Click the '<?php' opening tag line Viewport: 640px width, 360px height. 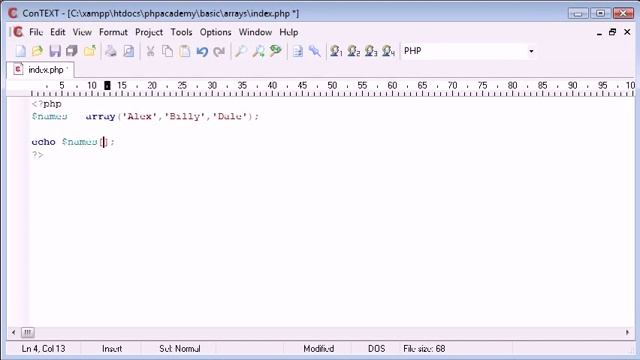coord(47,104)
